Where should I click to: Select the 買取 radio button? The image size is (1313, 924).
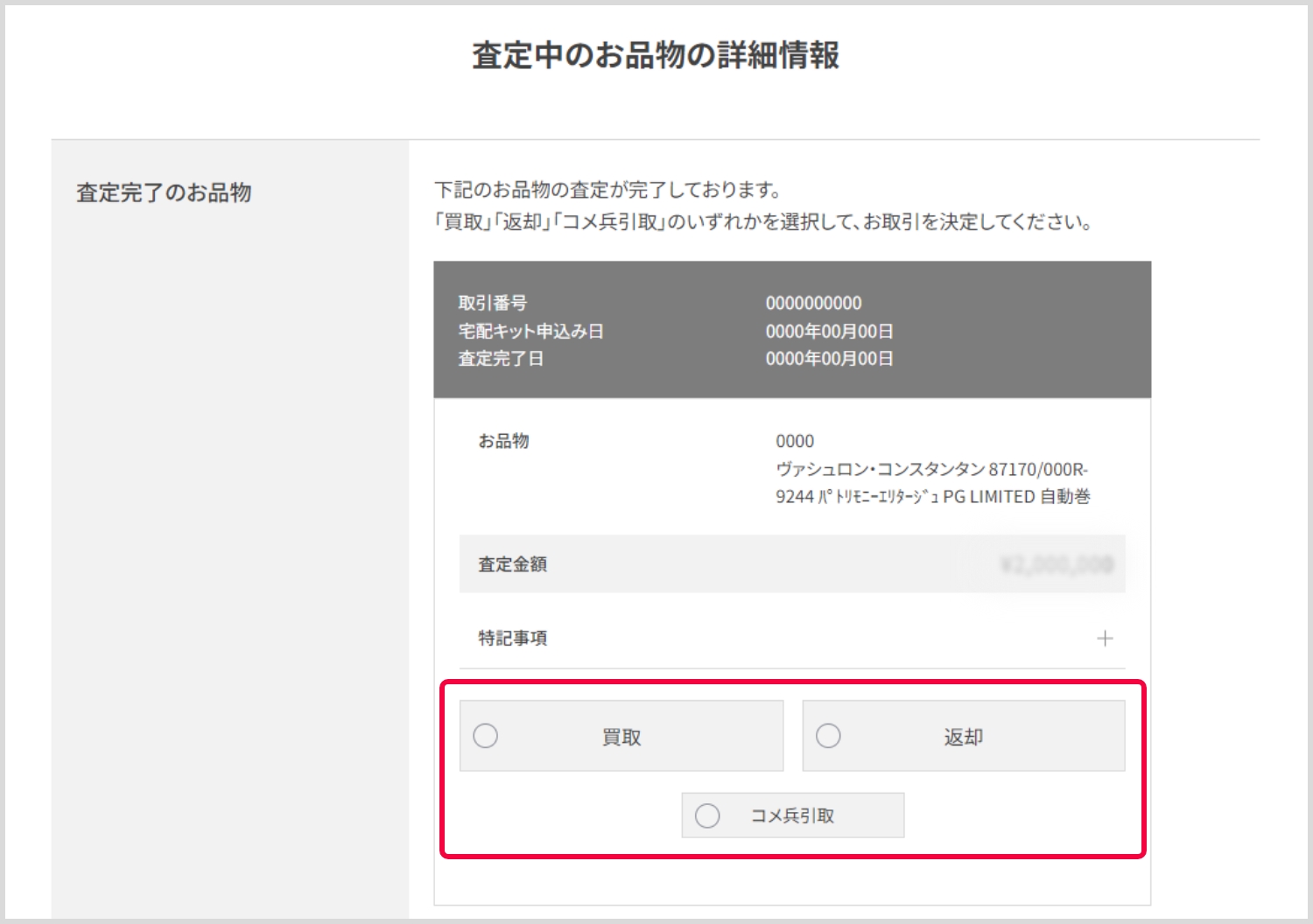pos(487,736)
